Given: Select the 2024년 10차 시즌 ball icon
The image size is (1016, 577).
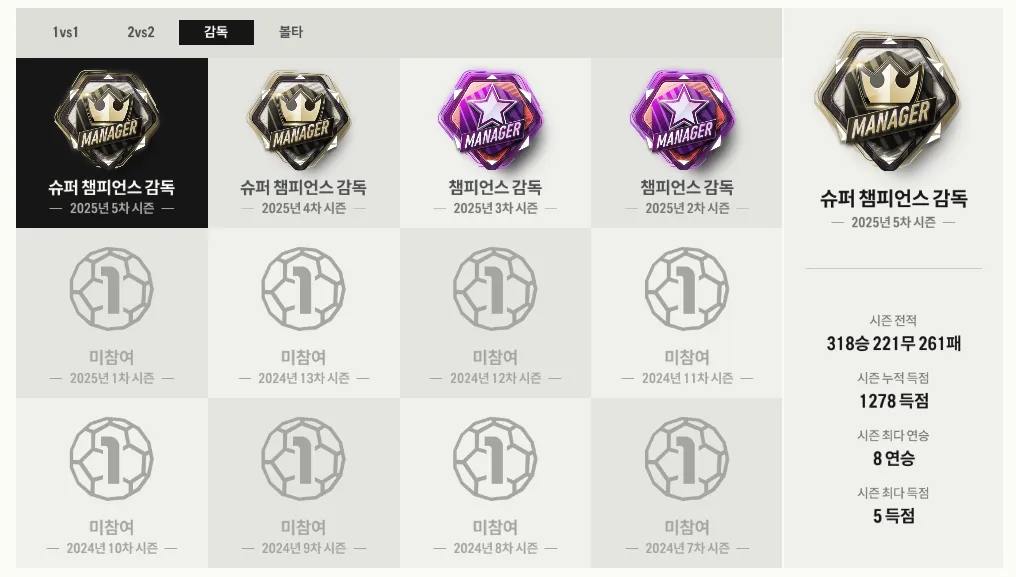Looking at the screenshot, I should [111, 459].
